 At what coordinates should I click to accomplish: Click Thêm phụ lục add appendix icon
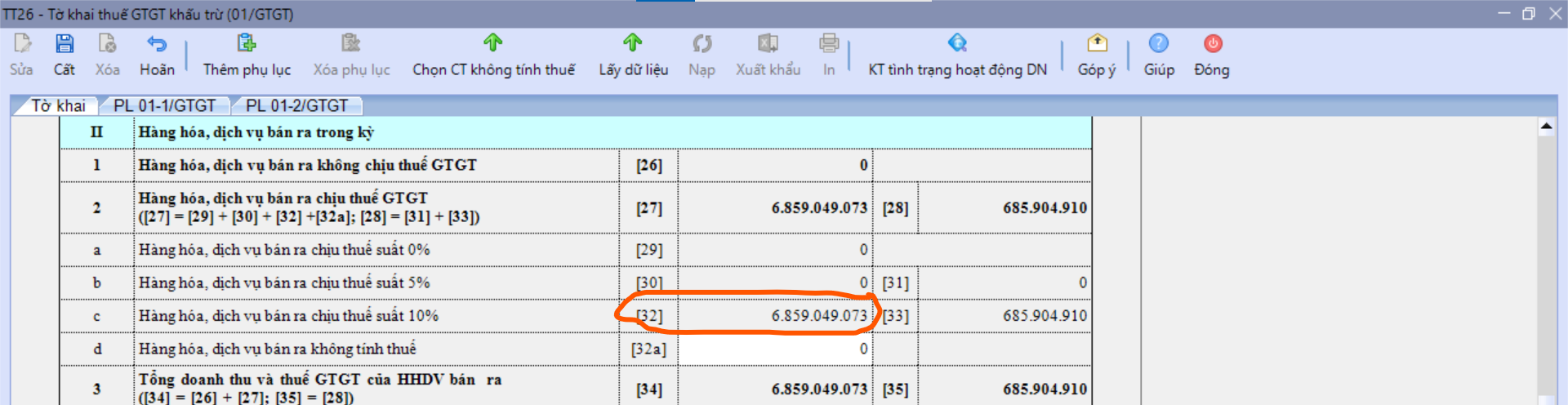[x=247, y=44]
